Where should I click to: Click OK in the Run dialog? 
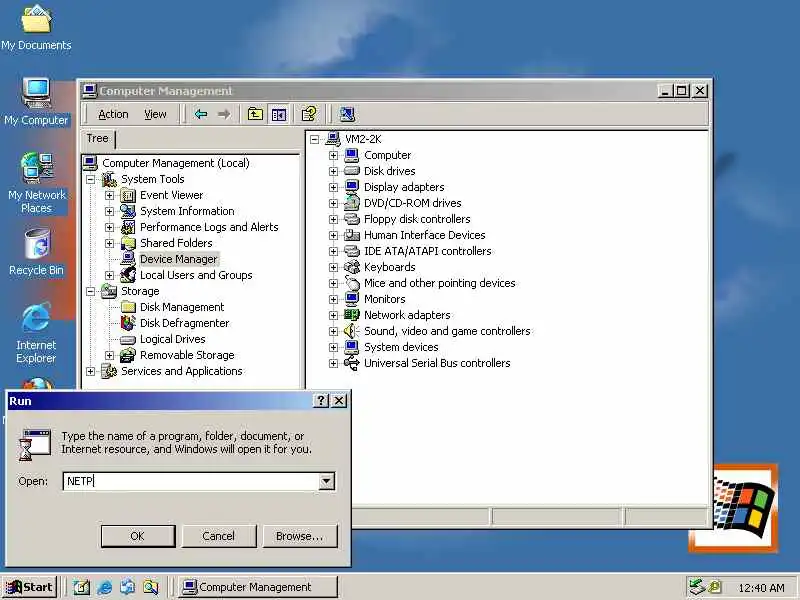coord(138,536)
